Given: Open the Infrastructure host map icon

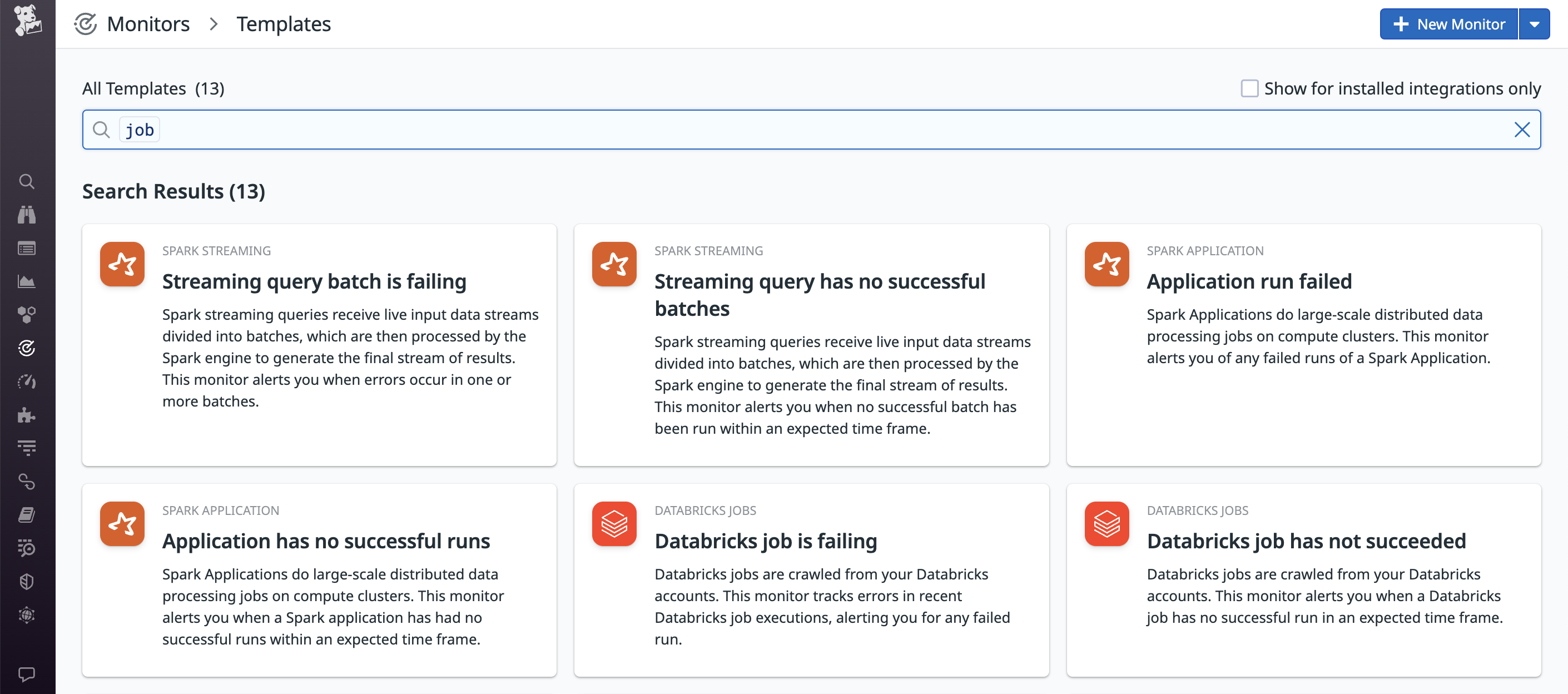Looking at the screenshot, I should pyautogui.click(x=27, y=314).
